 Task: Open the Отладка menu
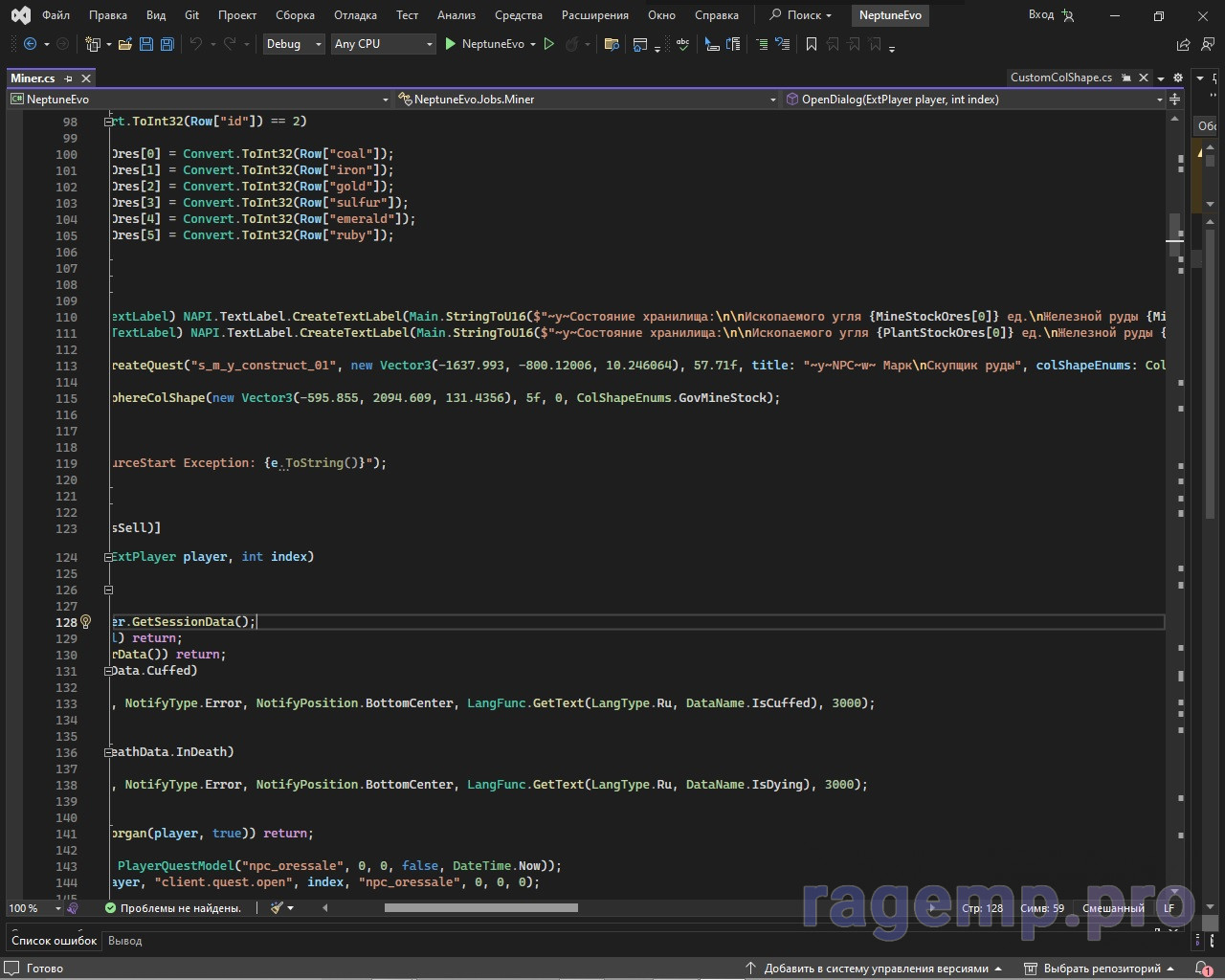click(x=355, y=15)
